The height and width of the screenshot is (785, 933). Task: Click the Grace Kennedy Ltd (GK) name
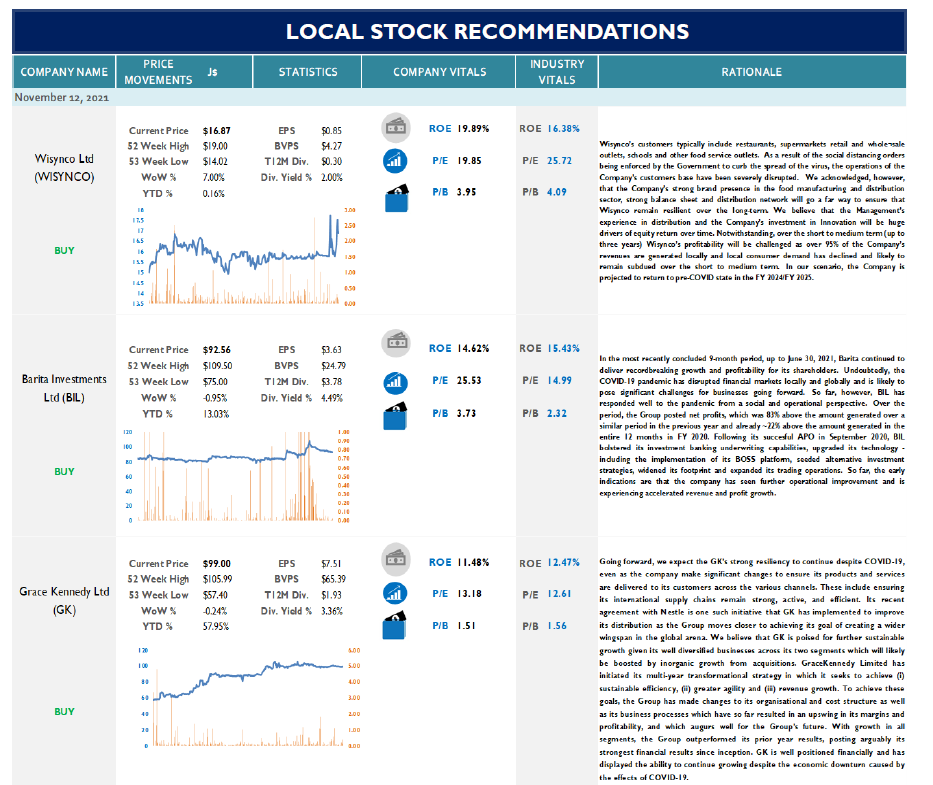64,601
